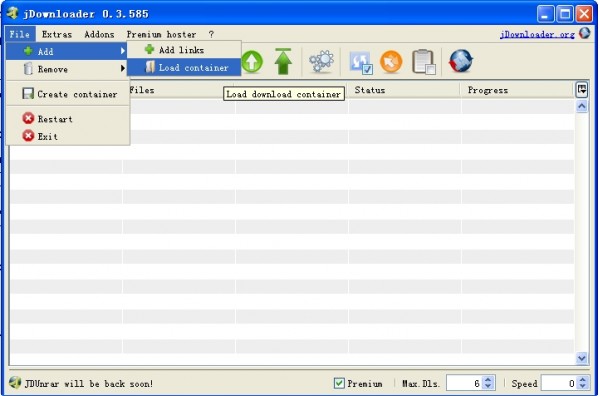Screen dimensions: 600x396
Task: Click the orange circle cursor icon
Action: [391, 61]
